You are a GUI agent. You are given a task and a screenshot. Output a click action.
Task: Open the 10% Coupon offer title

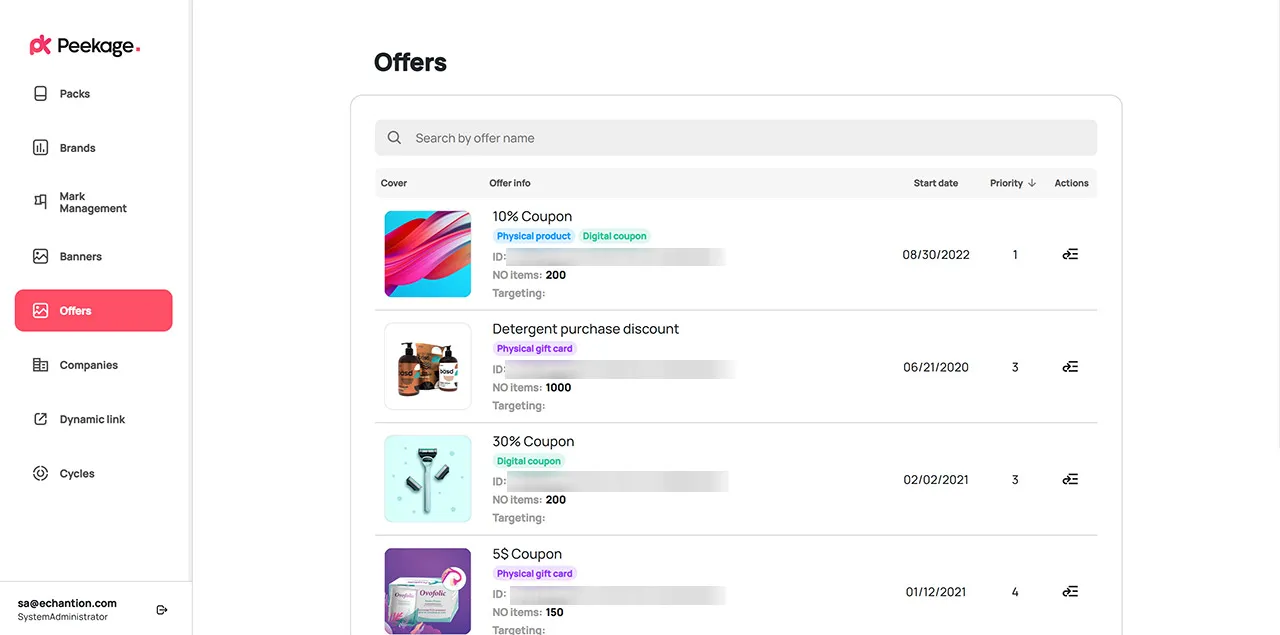(532, 216)
